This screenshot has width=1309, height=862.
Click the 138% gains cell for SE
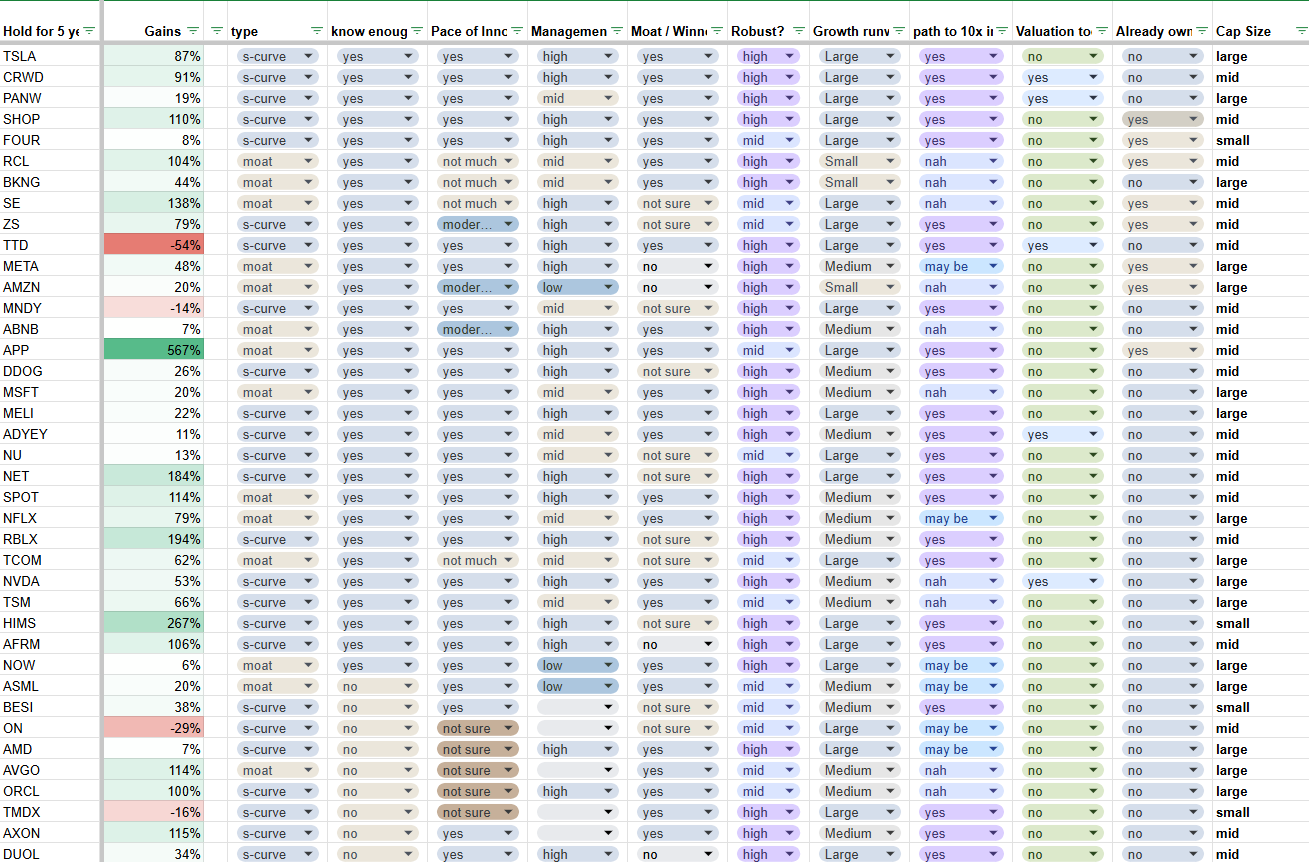154,203
